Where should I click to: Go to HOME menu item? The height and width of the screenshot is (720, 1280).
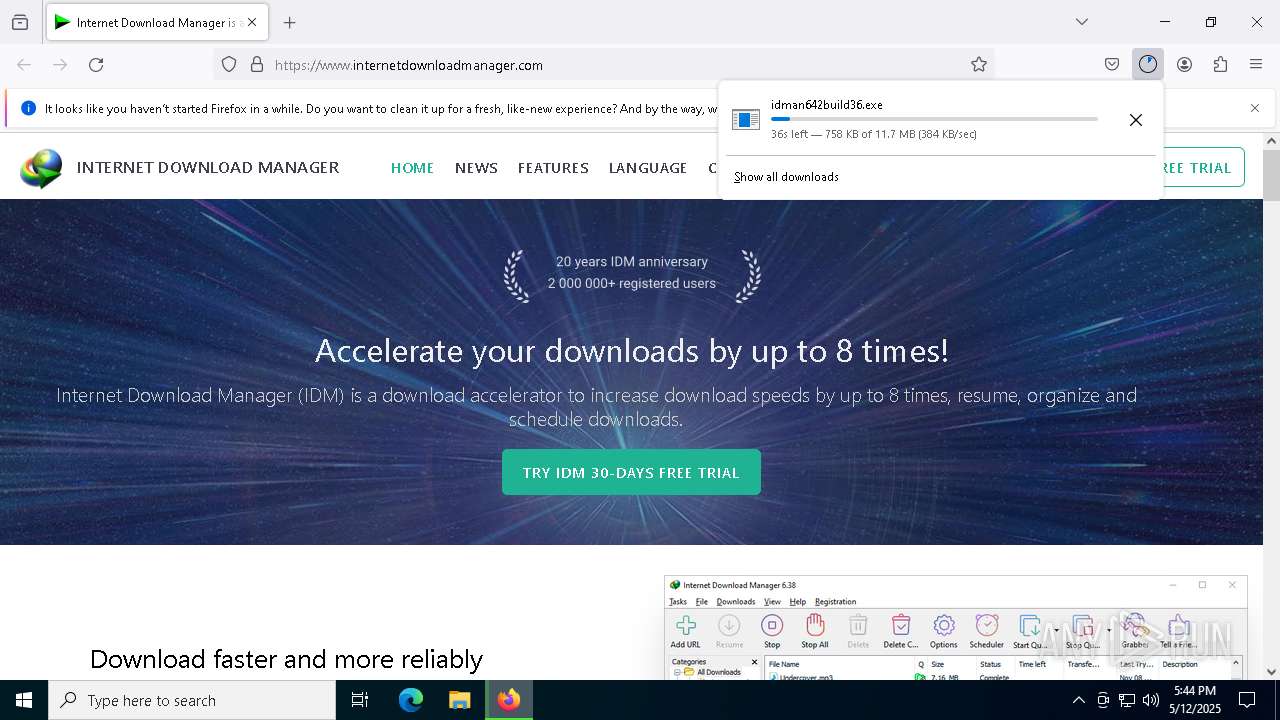pyautogui.click(x=412, y=168)
